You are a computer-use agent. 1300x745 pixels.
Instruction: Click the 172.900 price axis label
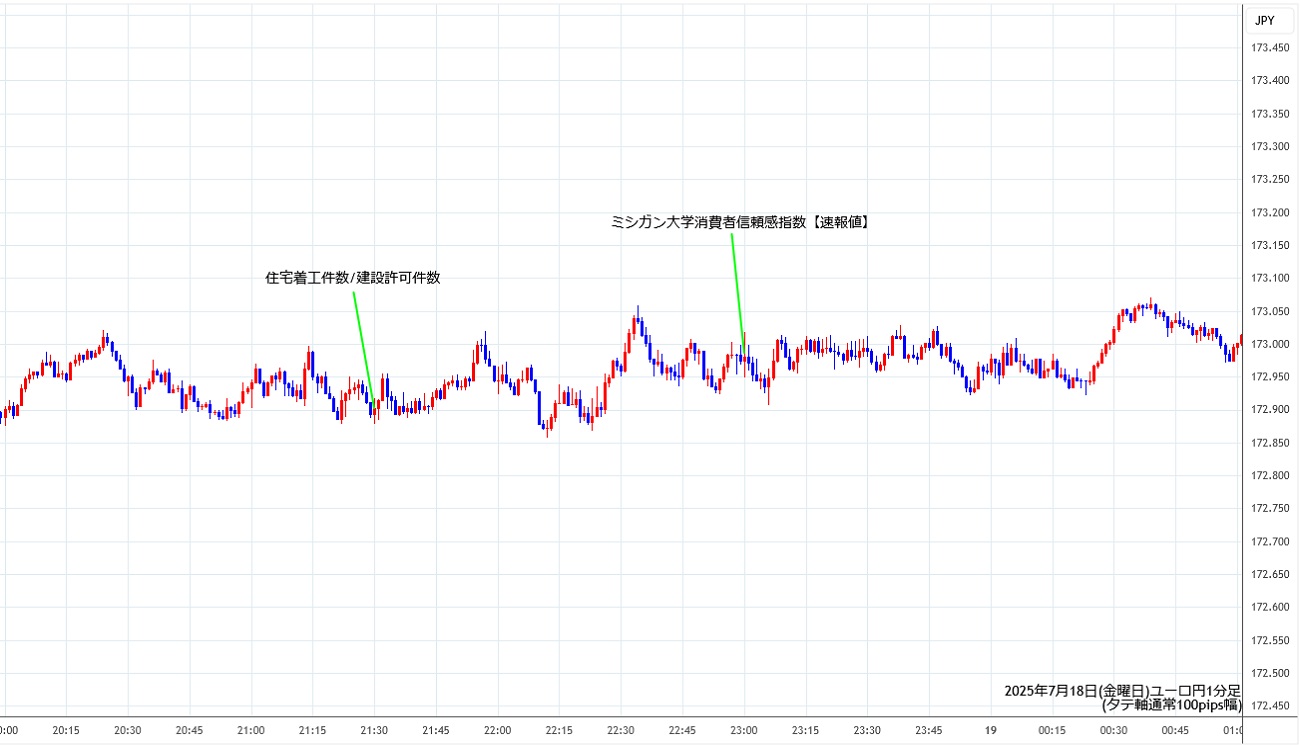[x=1269, y=410]
